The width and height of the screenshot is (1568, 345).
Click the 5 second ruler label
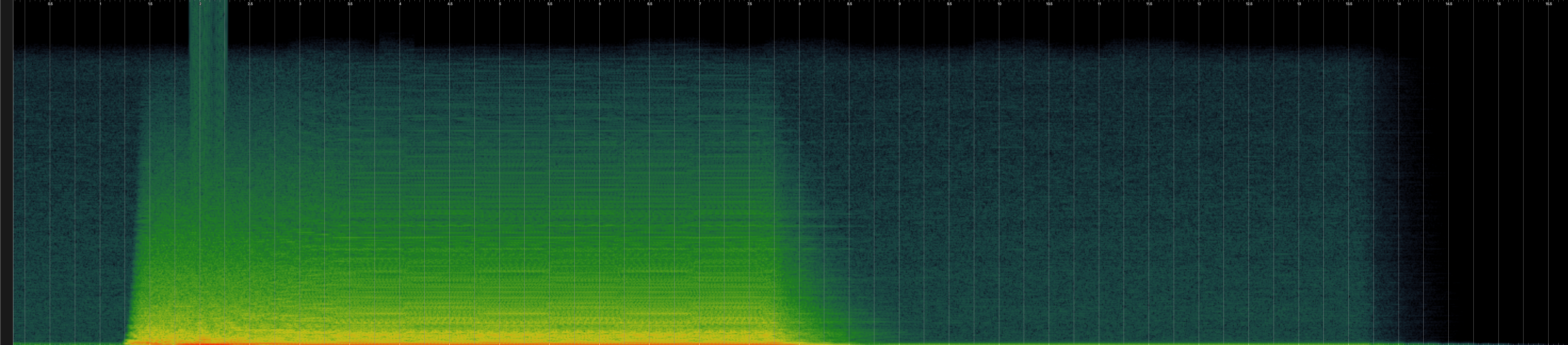tap(500, 4)
